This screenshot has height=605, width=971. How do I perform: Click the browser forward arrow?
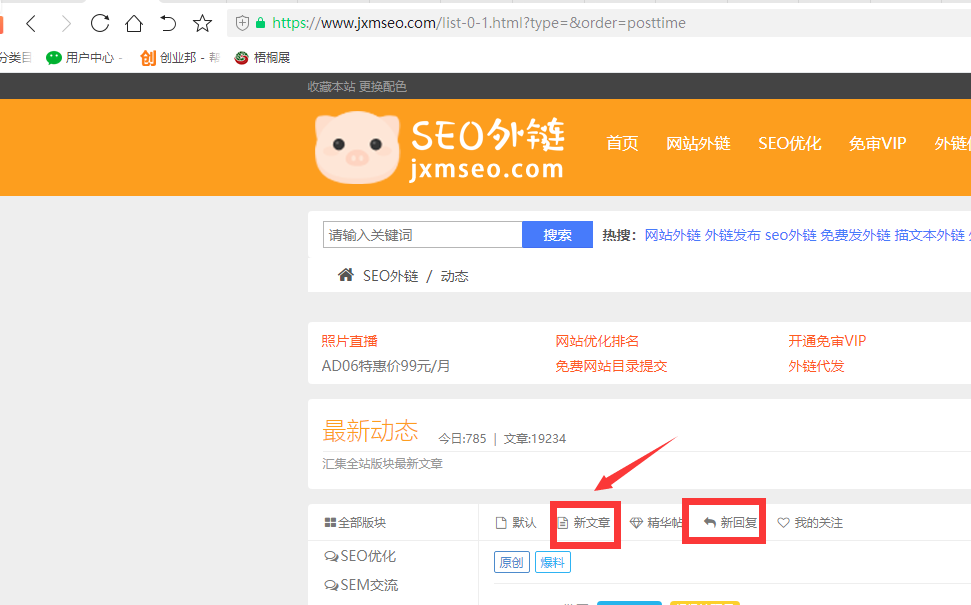(x=66, y=24)
